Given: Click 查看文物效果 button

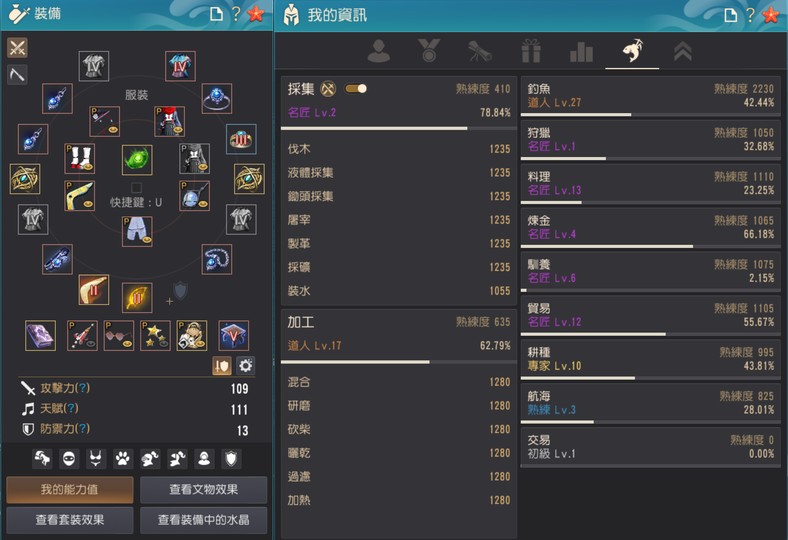Looking at the screenshot, I should click(204, 490).
